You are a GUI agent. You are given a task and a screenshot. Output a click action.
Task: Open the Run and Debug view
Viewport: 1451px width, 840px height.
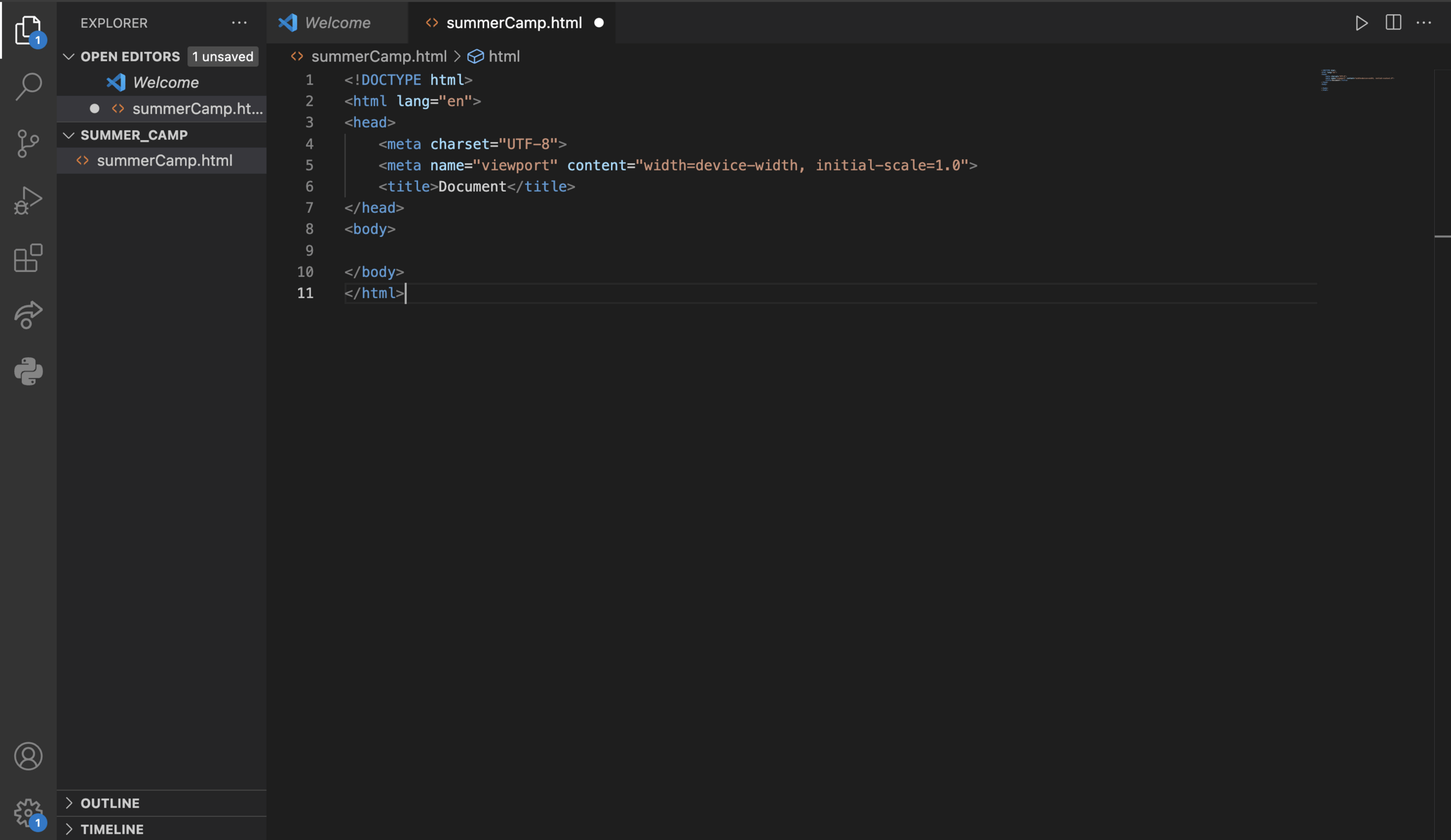28,200
